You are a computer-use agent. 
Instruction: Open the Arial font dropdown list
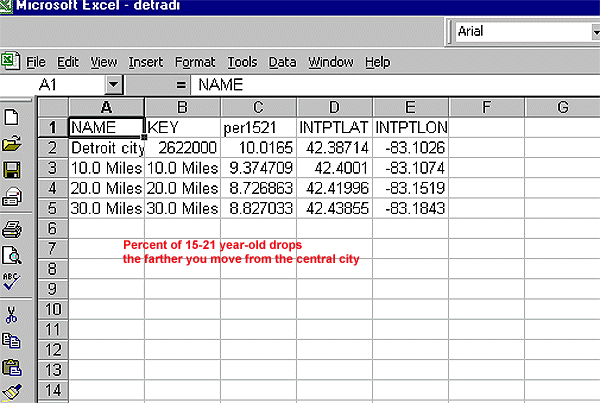(x=591, y=32)
